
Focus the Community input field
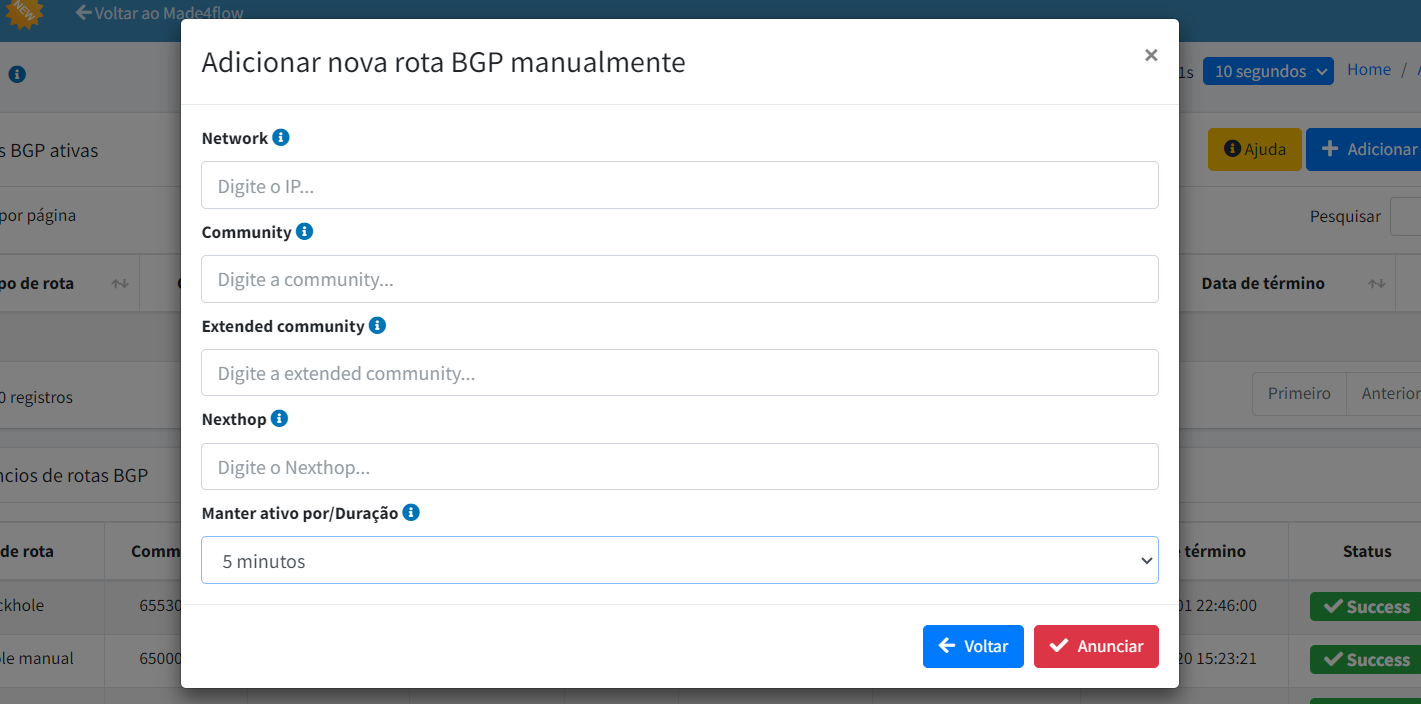coord(680,279)
